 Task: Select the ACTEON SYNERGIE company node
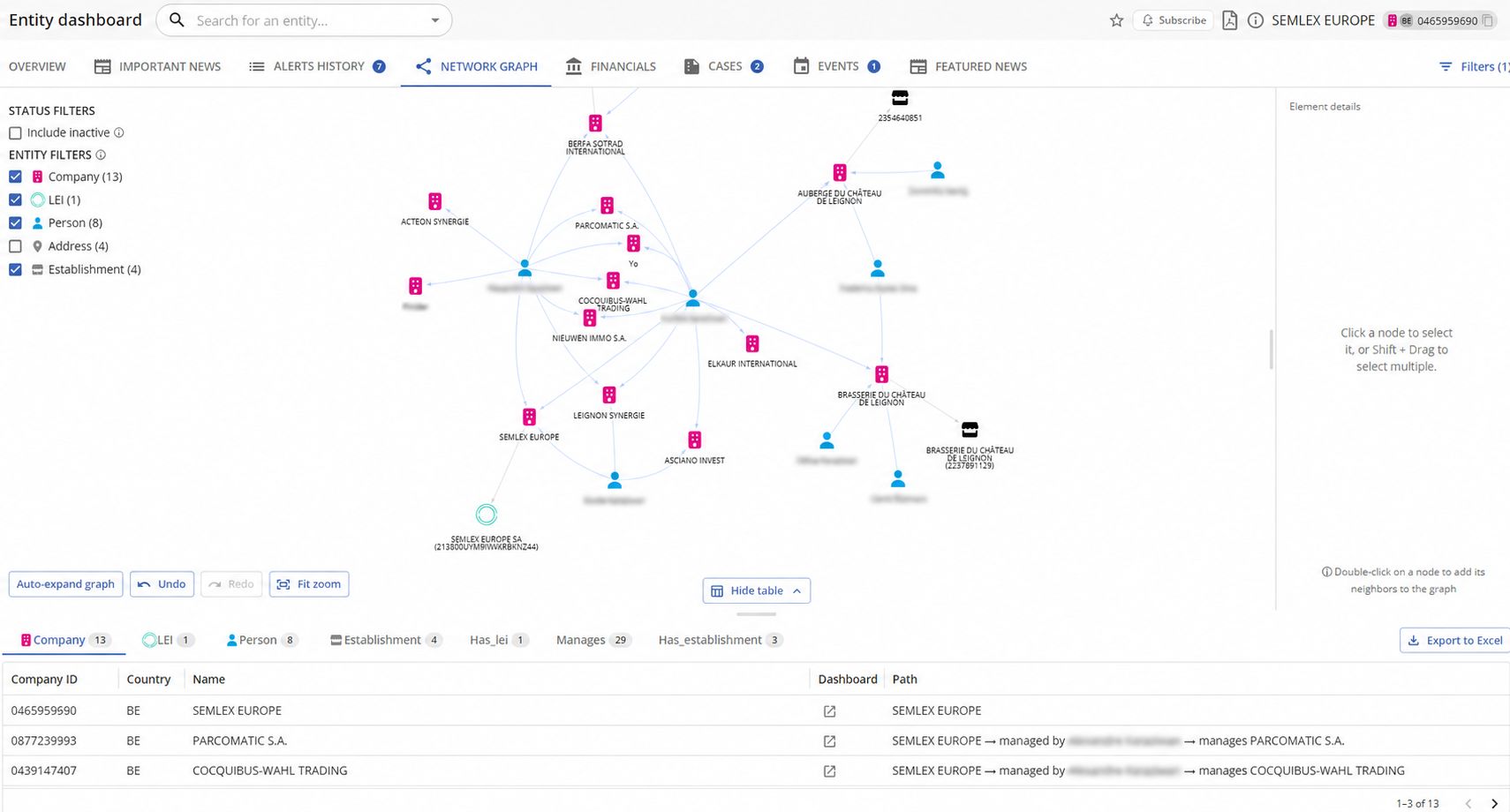coord(434,201)
